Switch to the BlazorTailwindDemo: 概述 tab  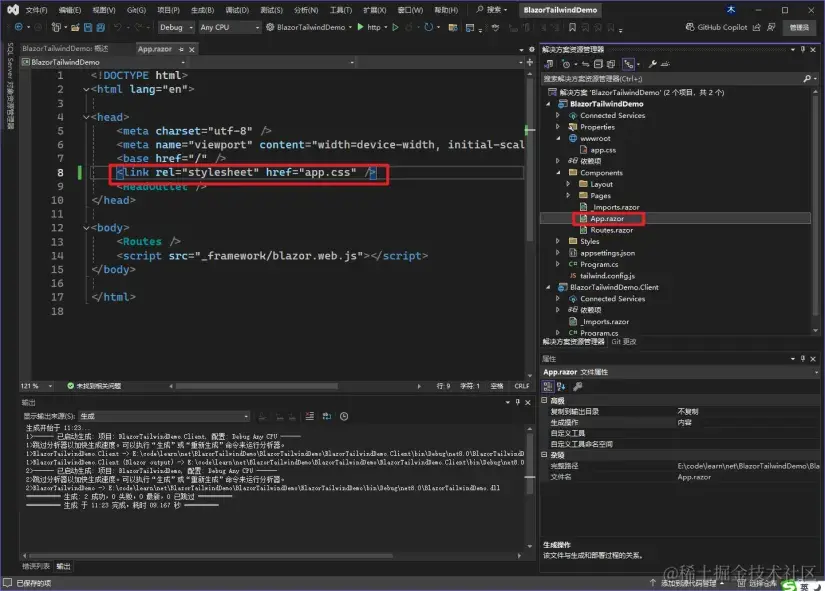[x=65, y=48]
